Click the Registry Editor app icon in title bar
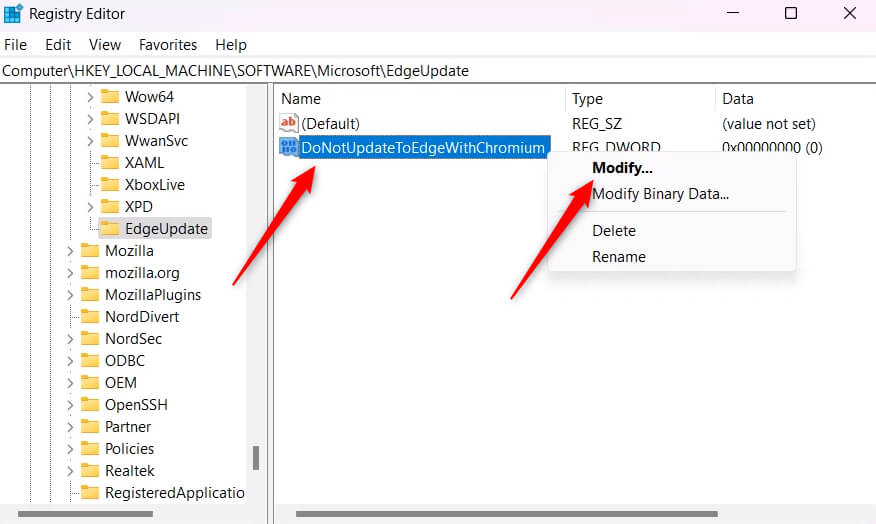The height and width of the screenshot is (524, 876). pos(14,14)
